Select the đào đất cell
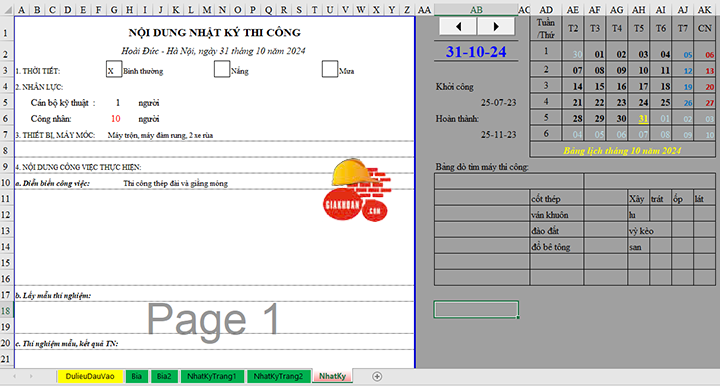The image size is (720, 386). click(x=557, y=230)
